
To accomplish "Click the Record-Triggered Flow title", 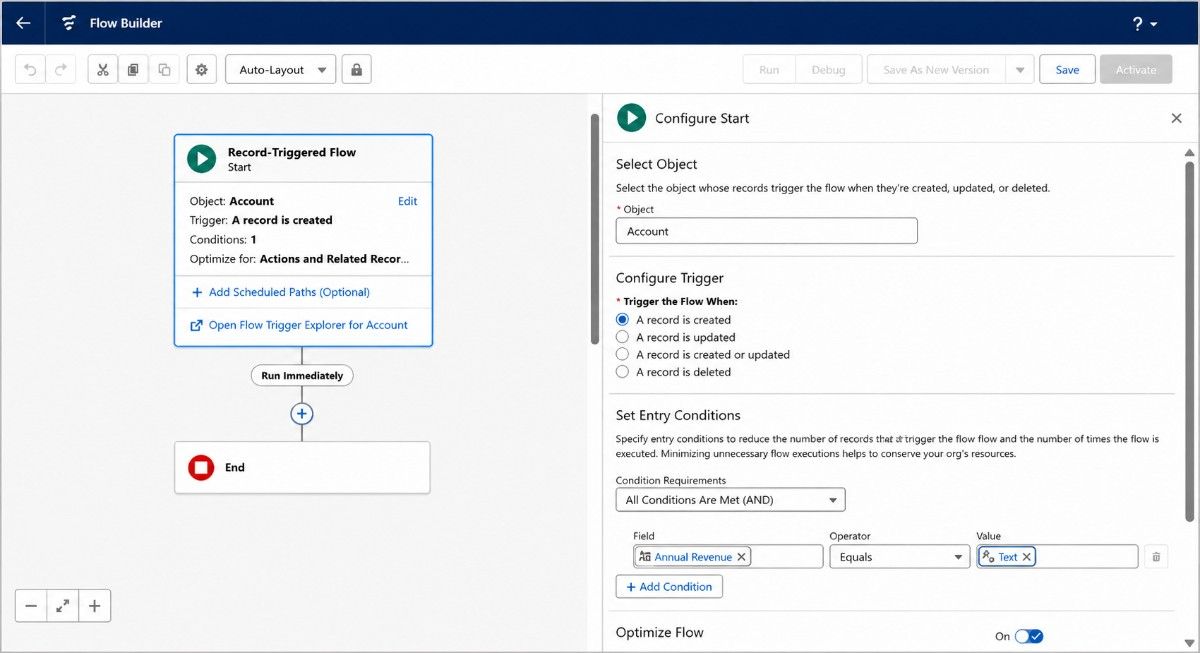I will click(292, 152).
